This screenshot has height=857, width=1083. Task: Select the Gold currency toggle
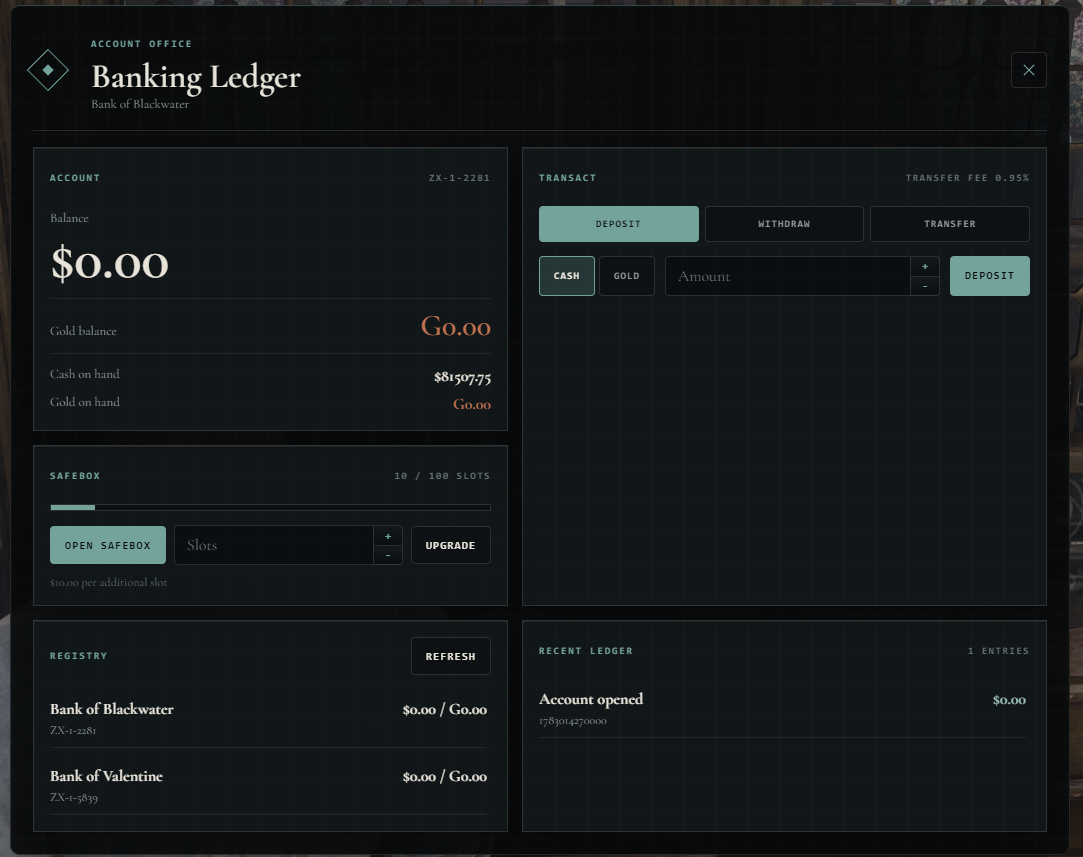pos(626,276)
